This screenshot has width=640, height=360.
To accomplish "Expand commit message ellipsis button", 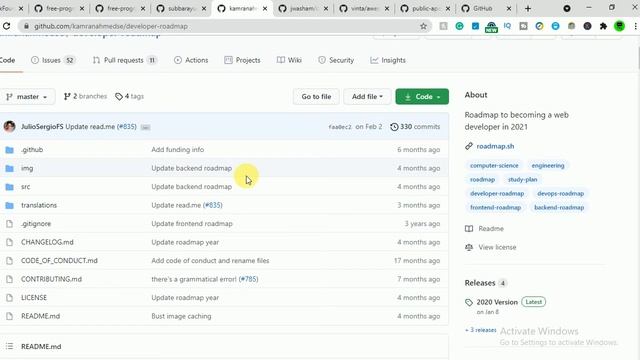I will (145, 127).
